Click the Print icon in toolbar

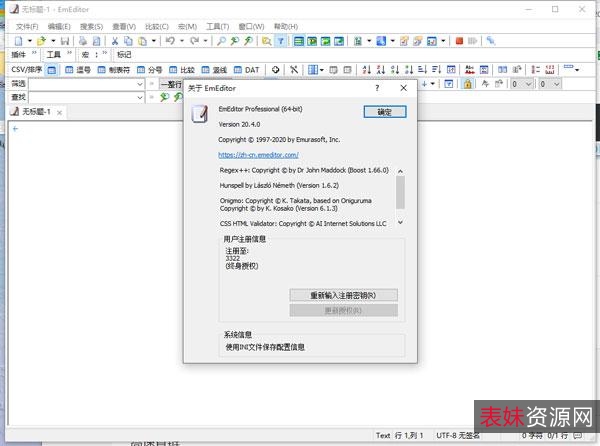point(83,41)
